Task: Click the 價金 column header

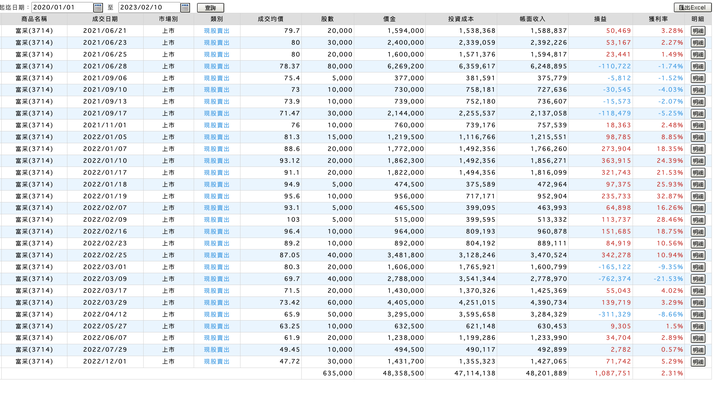Action: 389,19
